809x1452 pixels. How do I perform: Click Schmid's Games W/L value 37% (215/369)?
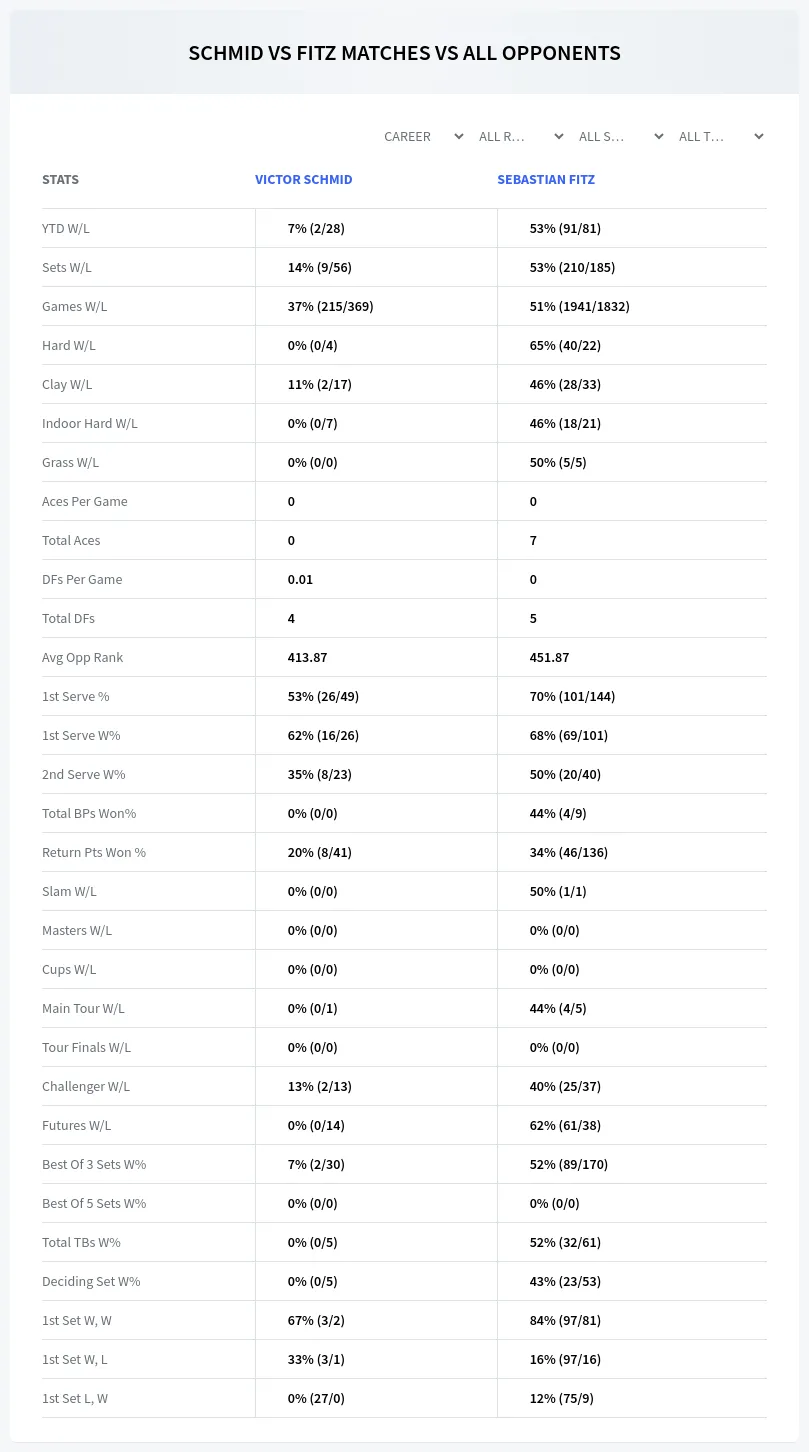pos(331,306)
